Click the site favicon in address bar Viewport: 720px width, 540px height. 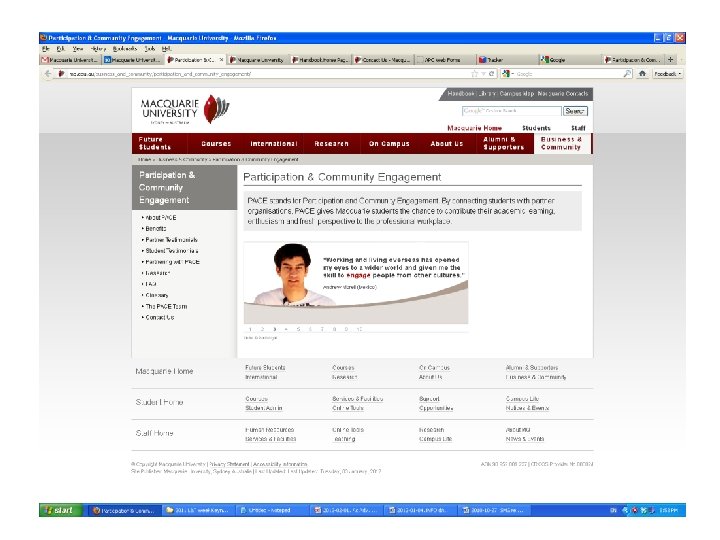pos(62,73)
